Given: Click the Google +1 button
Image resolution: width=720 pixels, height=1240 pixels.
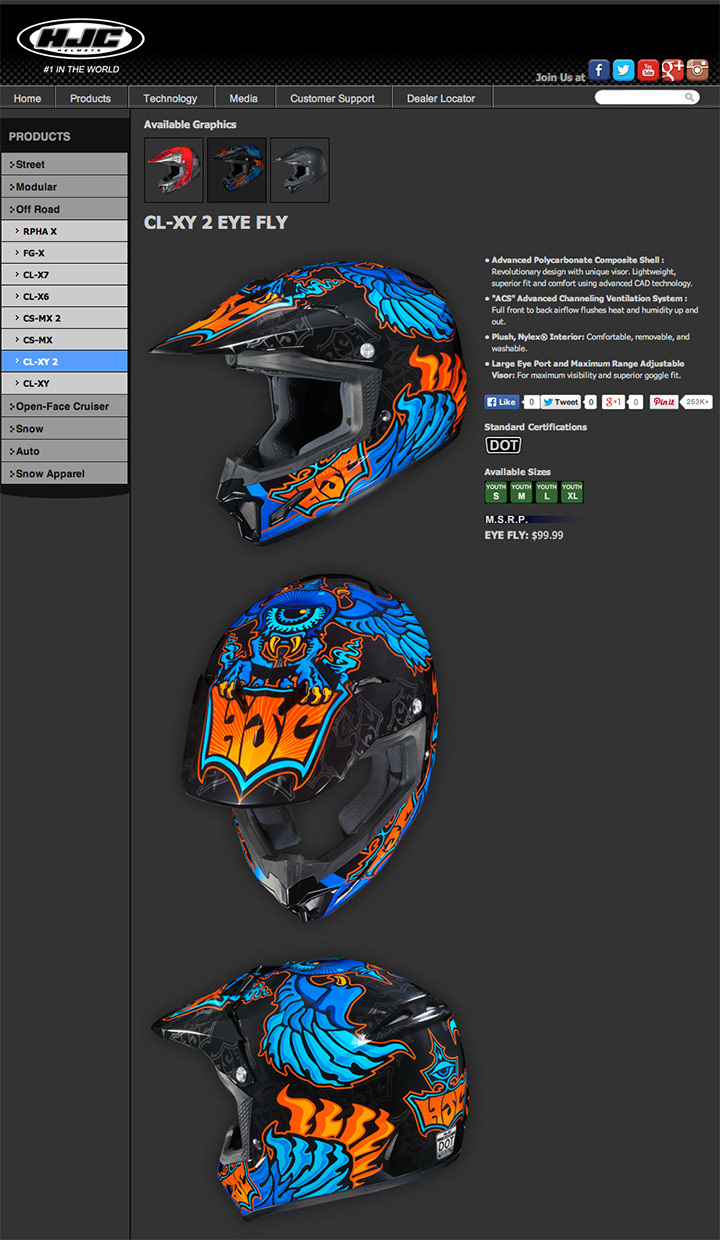Looking at the screenshot, I should 614,402.
